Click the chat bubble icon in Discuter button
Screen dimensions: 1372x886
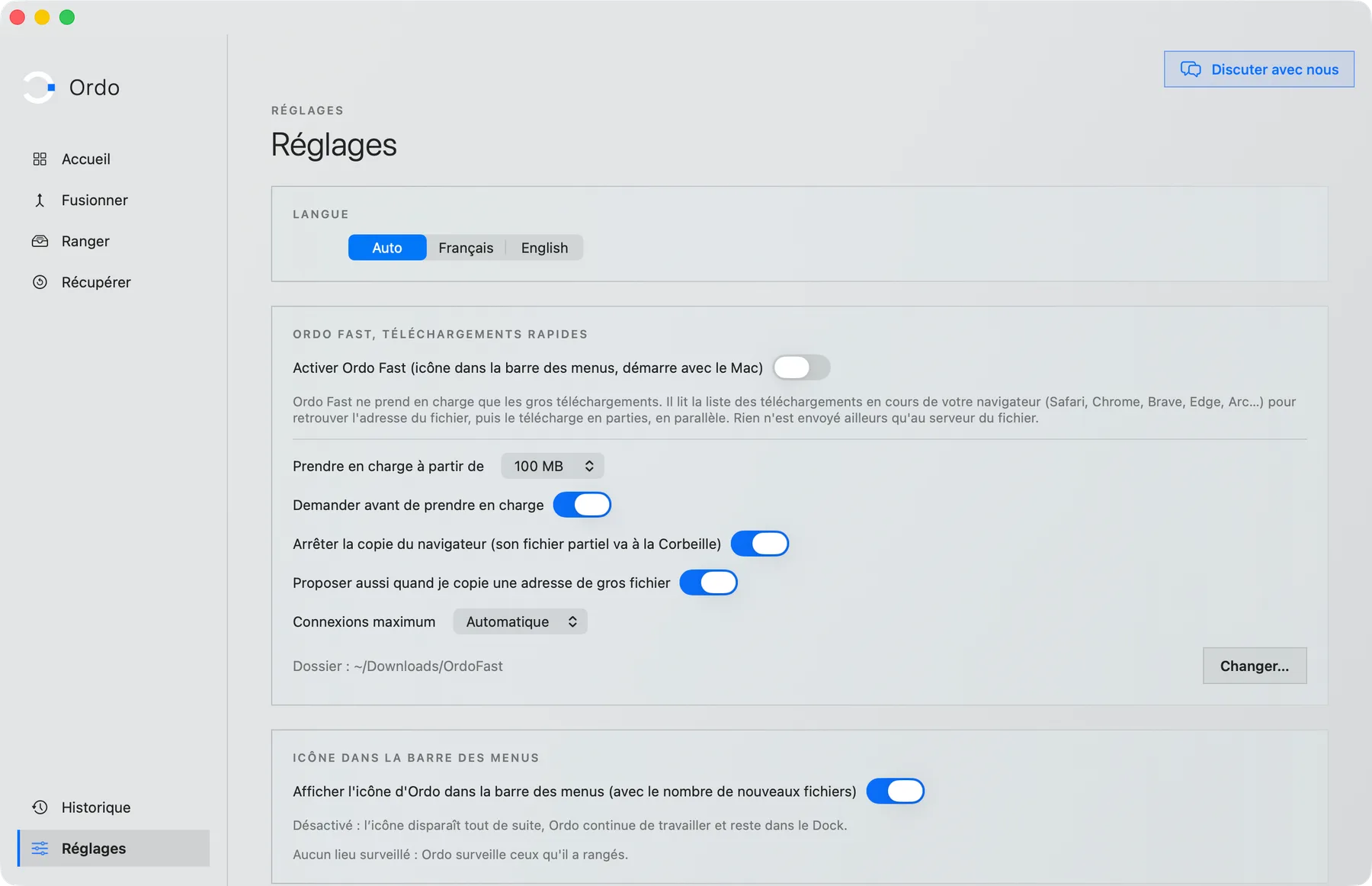(1191, 69)
